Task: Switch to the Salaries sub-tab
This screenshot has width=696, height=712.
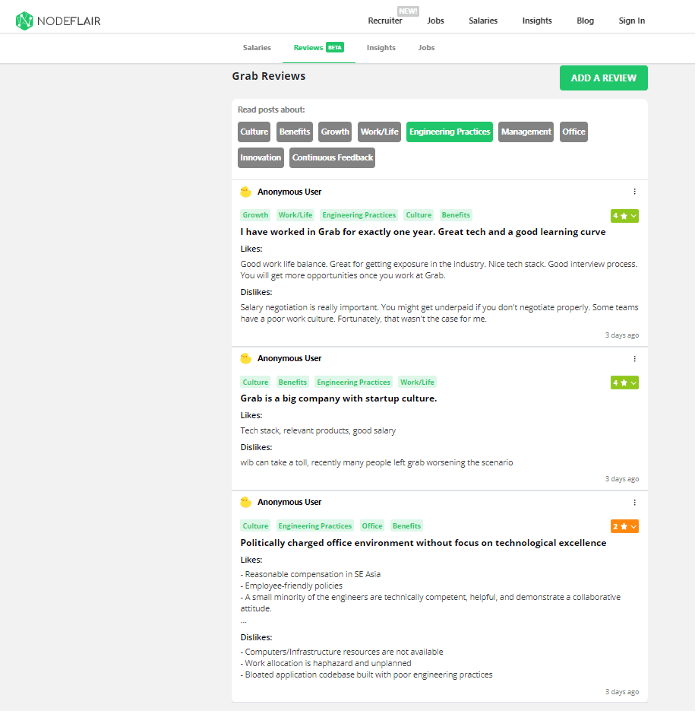Action: click(x=257, y=48)
